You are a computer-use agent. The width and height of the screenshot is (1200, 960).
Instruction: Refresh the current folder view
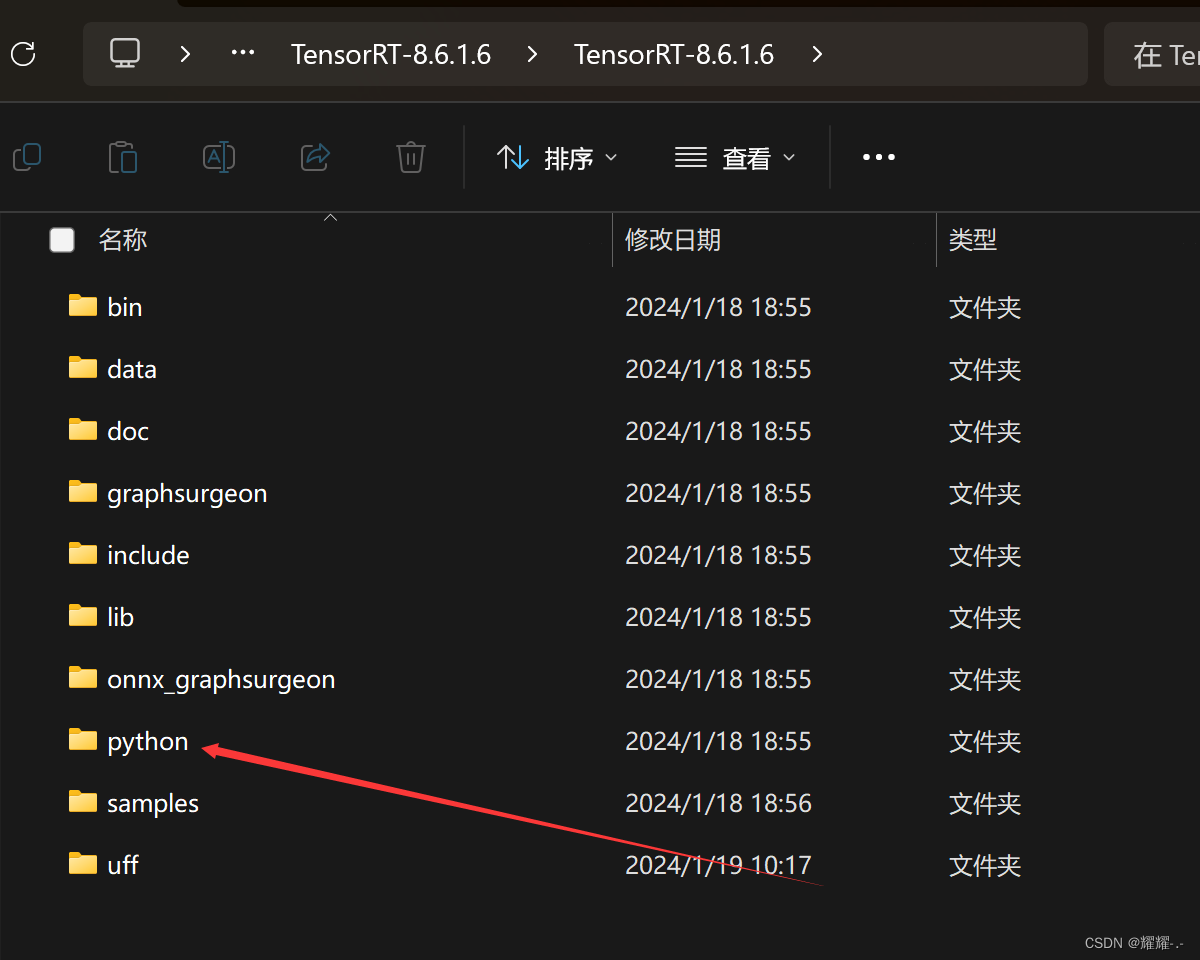(23, 54)
